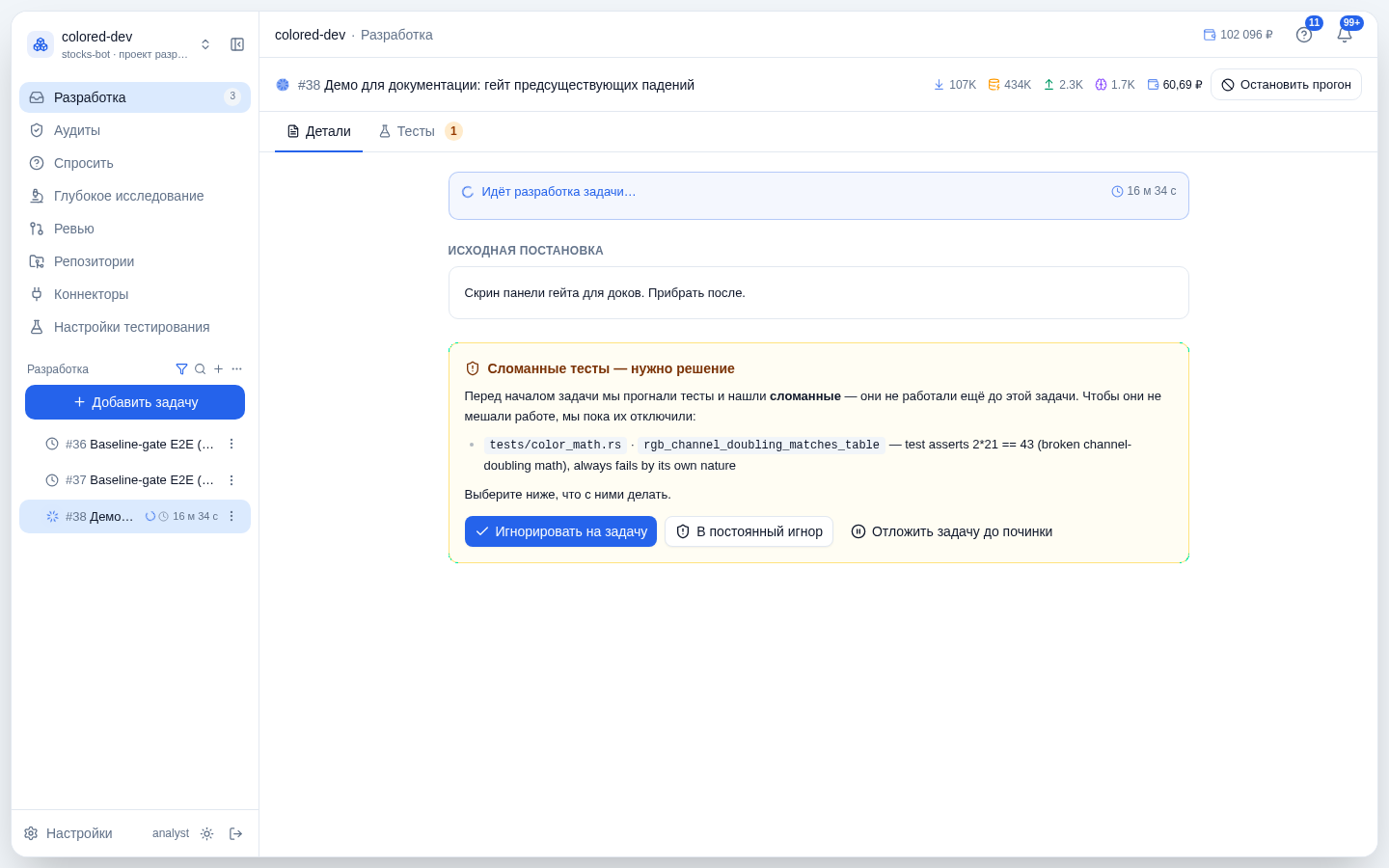Image resolution: width=1389 pixels, height=868 pixels.
Task: Select task #38 Демо in the list
Action: (x=135, y=517)
